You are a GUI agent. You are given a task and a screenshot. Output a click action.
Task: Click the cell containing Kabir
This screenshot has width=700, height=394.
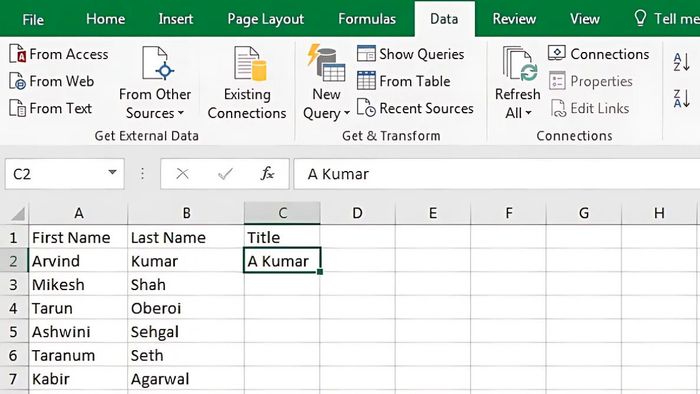tap(79, 379)
